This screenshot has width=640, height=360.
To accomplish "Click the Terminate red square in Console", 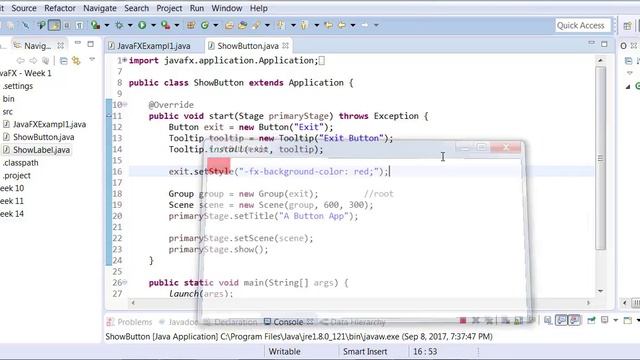I will [462, 321].
